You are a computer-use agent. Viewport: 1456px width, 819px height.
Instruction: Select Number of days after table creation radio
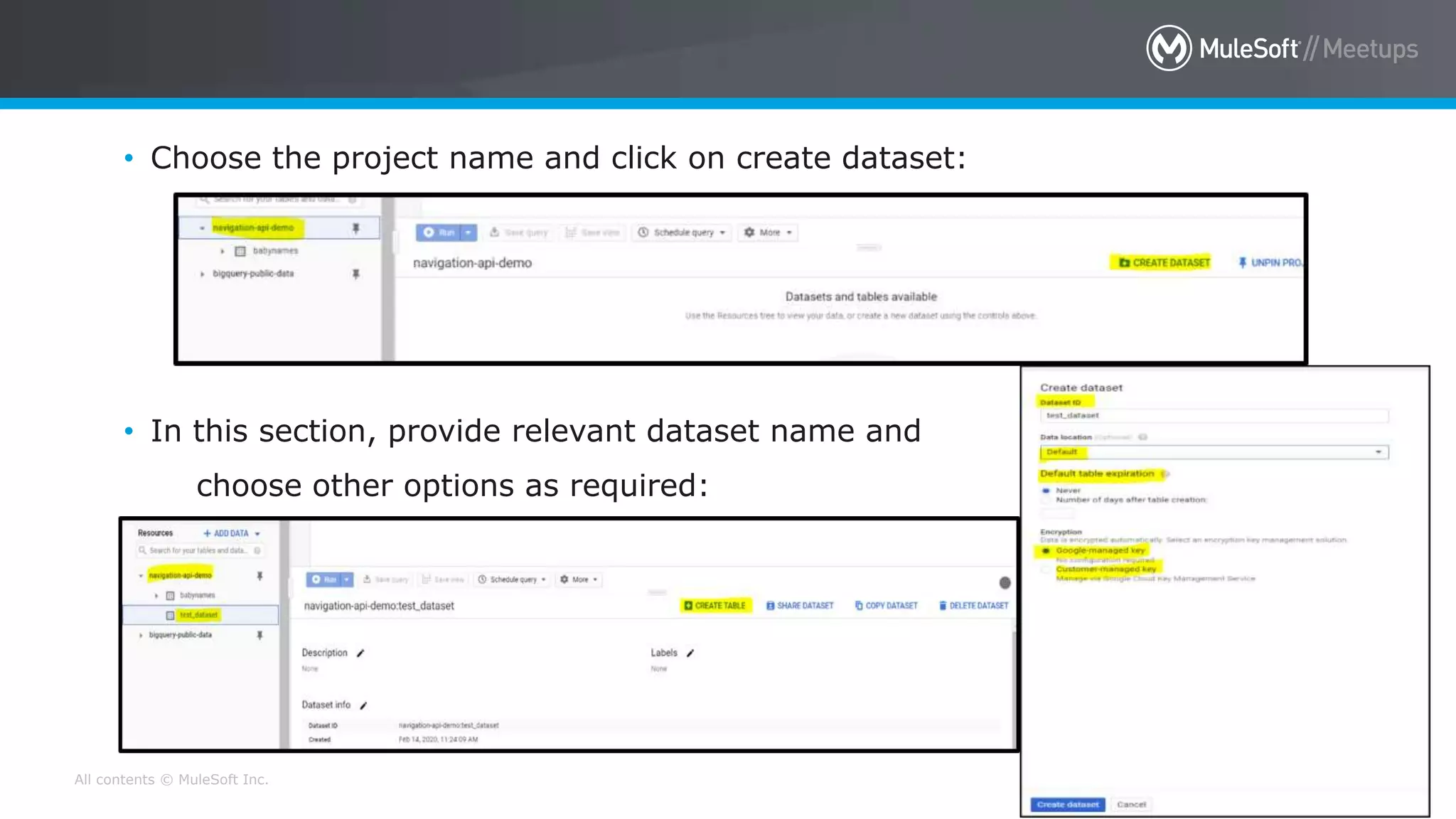click(x=1046, y=500)
